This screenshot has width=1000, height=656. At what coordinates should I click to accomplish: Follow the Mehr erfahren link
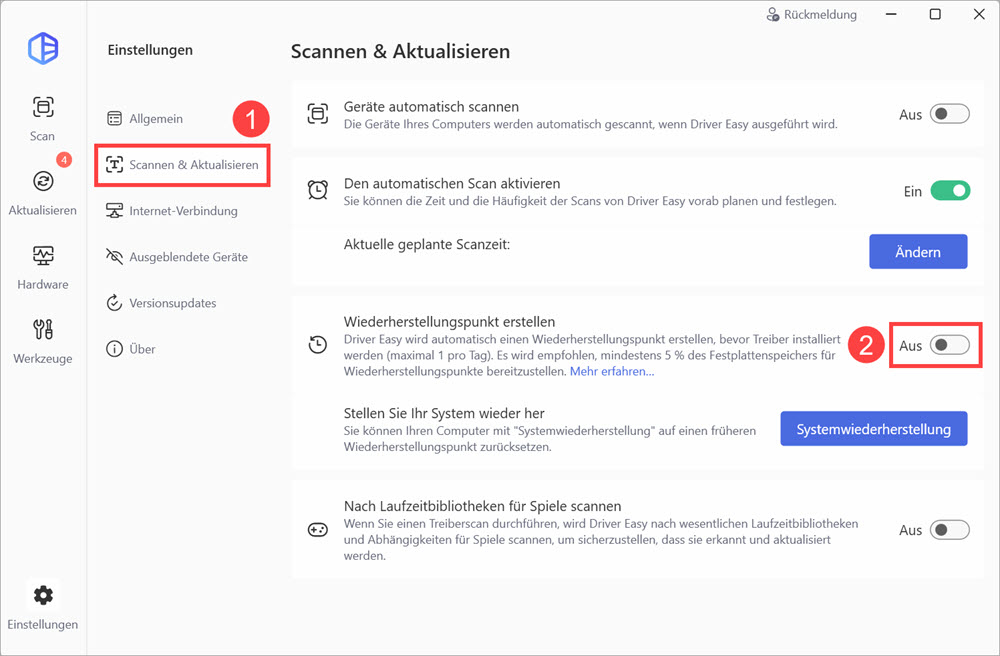(x=612, y=372)
